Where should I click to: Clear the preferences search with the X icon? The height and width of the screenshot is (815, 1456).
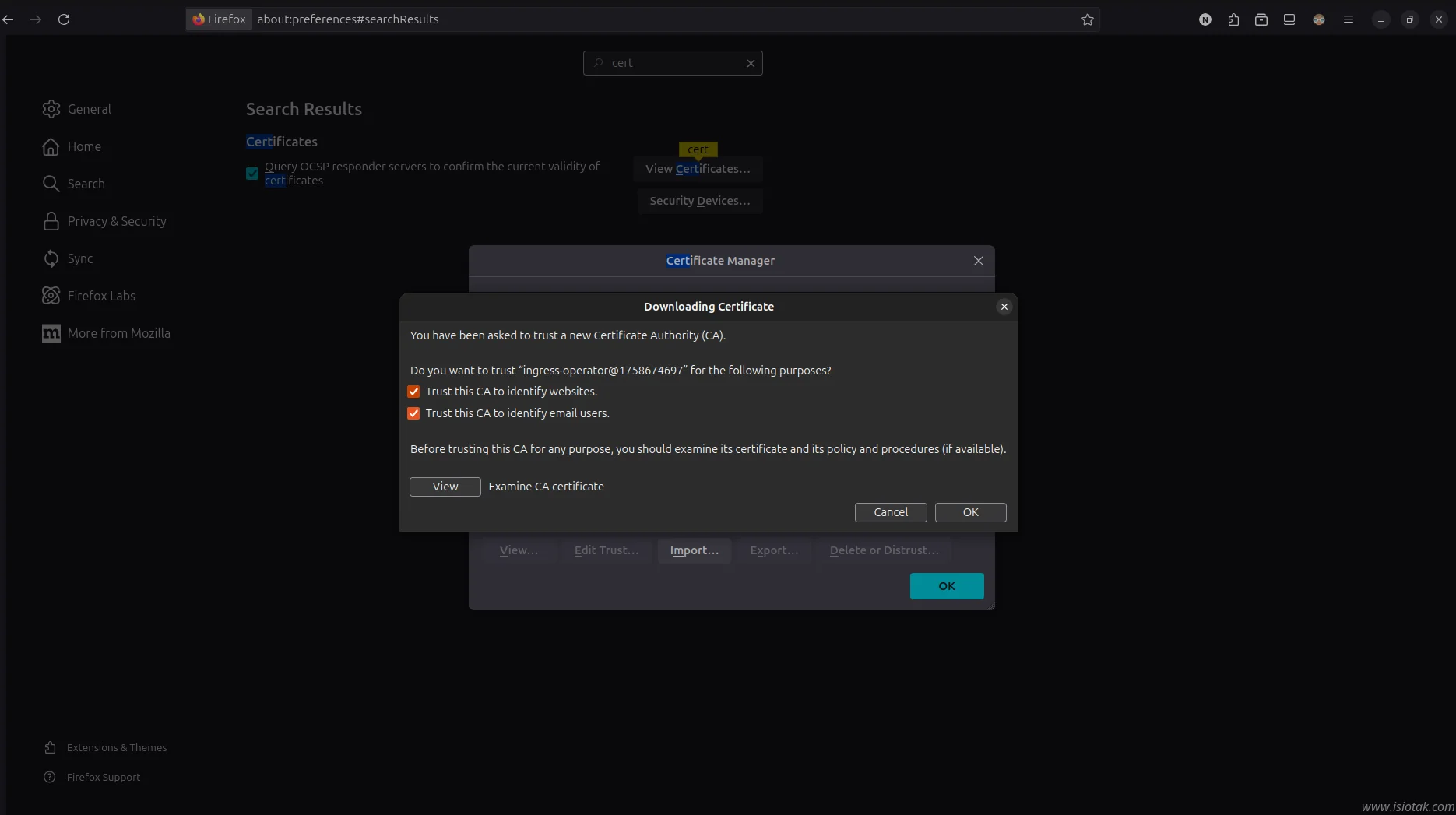click(x=751, y=63)
